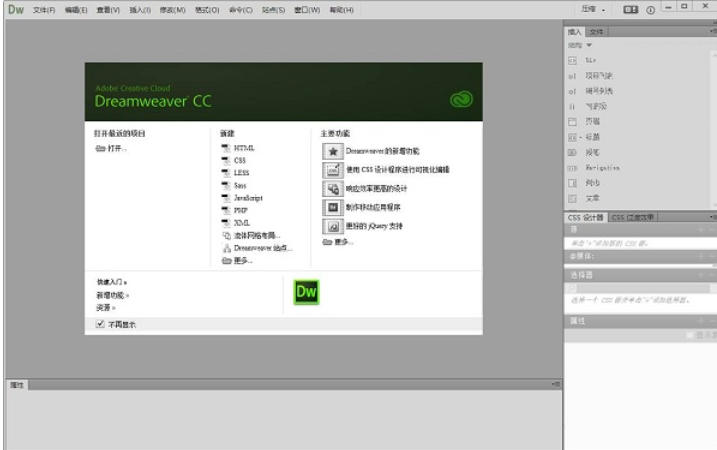The height and width of the screenshot is (450, 717).
Task: Create a new Sass document
Action: (234, 186)
